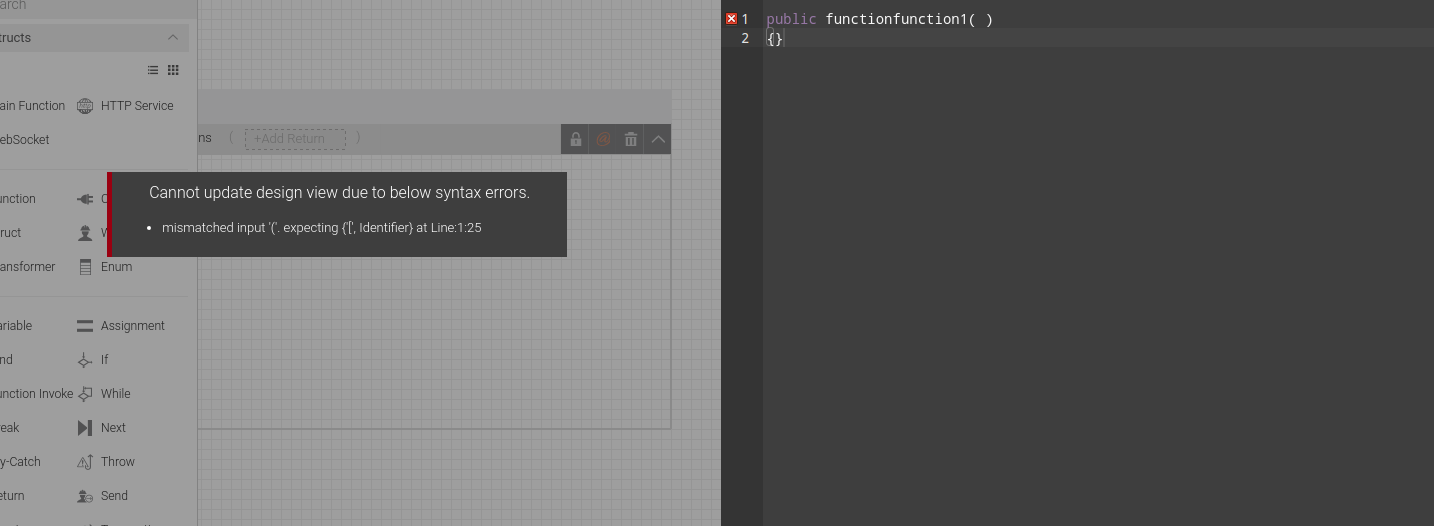This screenshot has width=1434, height=526.
Task: Select the Send statement tool
Action: point(102,496)
